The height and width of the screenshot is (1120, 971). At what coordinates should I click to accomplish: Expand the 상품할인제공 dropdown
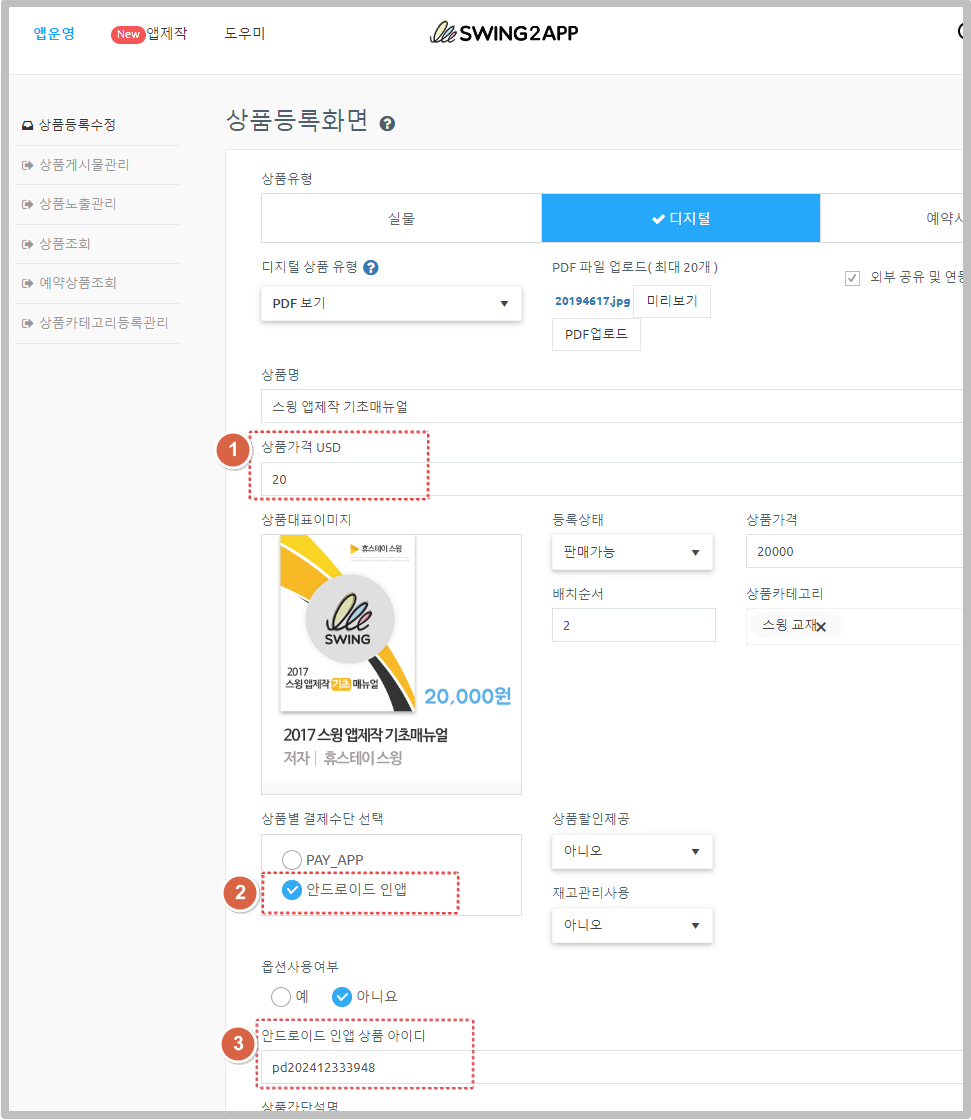point(631,851)
